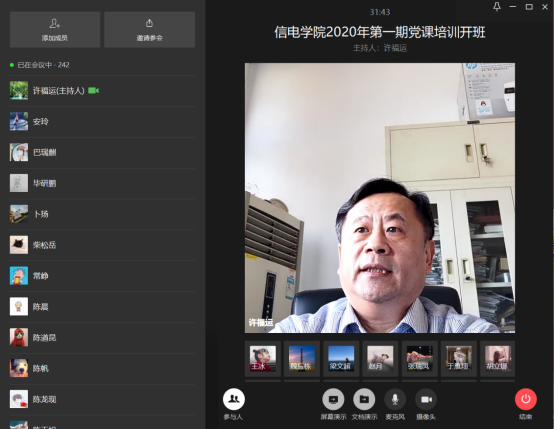Pin the window with pin icon
The height and width of the screenshot is (429, 554).
click(497, 6)
